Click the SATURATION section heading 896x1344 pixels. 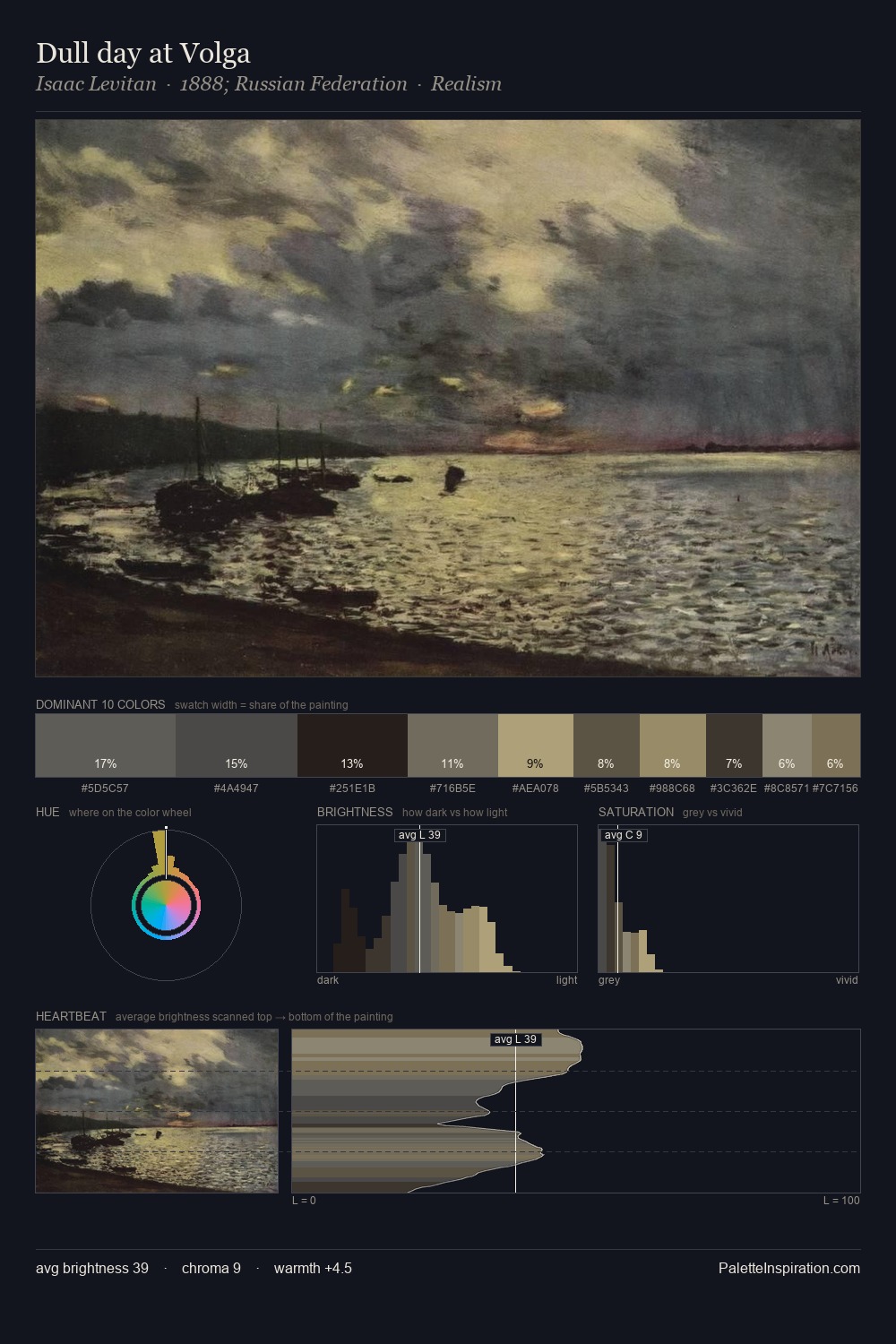click(x=636, y=812)
